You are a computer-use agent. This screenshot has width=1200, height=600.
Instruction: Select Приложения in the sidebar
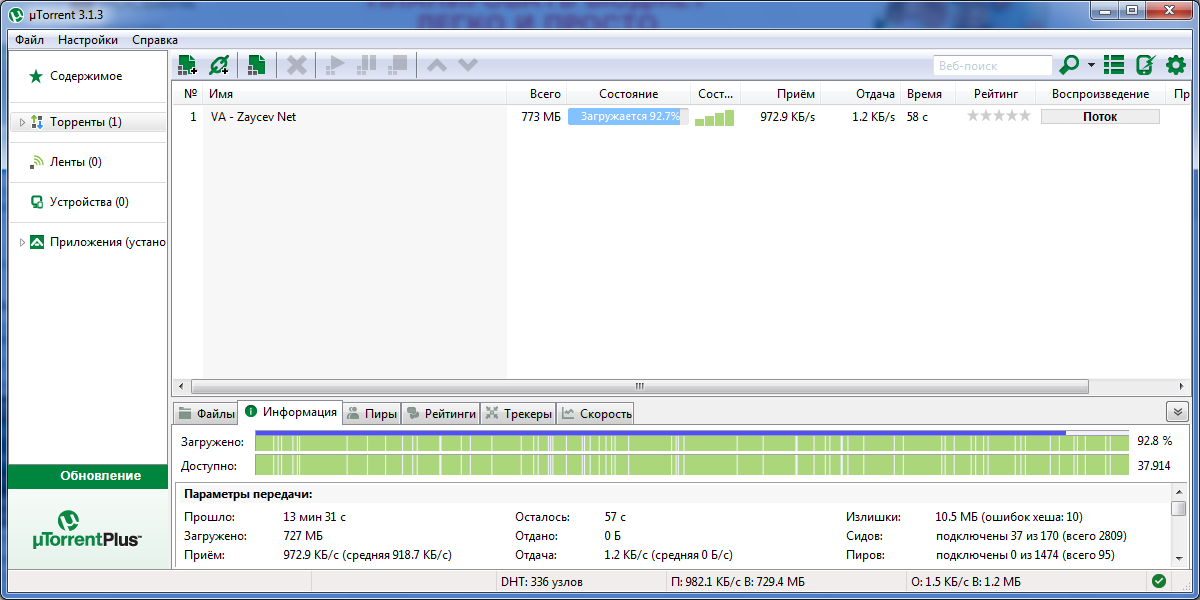[x=86, y=242]
